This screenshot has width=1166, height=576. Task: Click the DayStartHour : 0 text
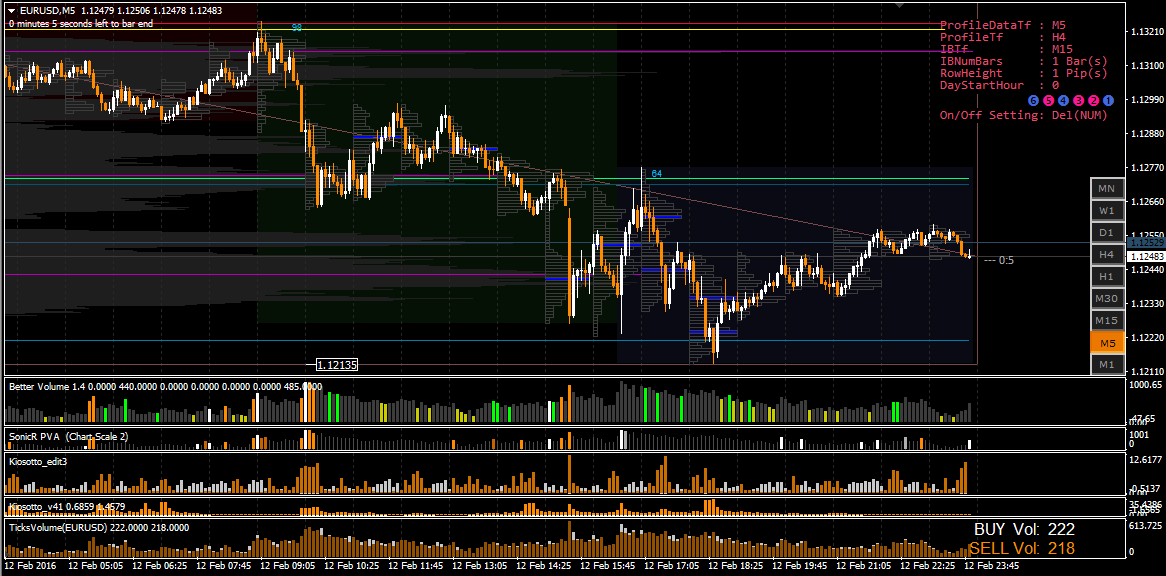[x=999, y=85]
